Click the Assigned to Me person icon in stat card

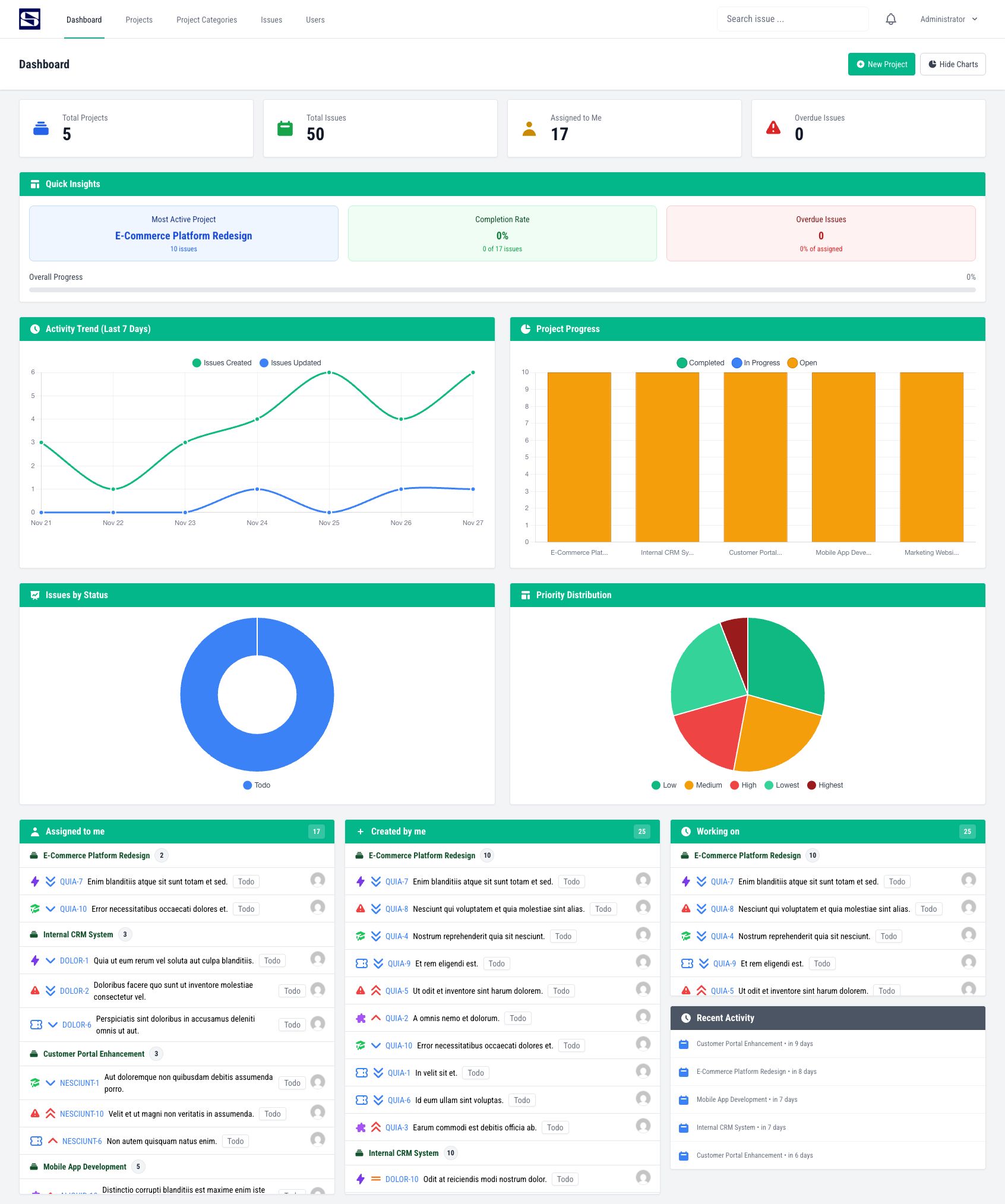coord(529,128)
